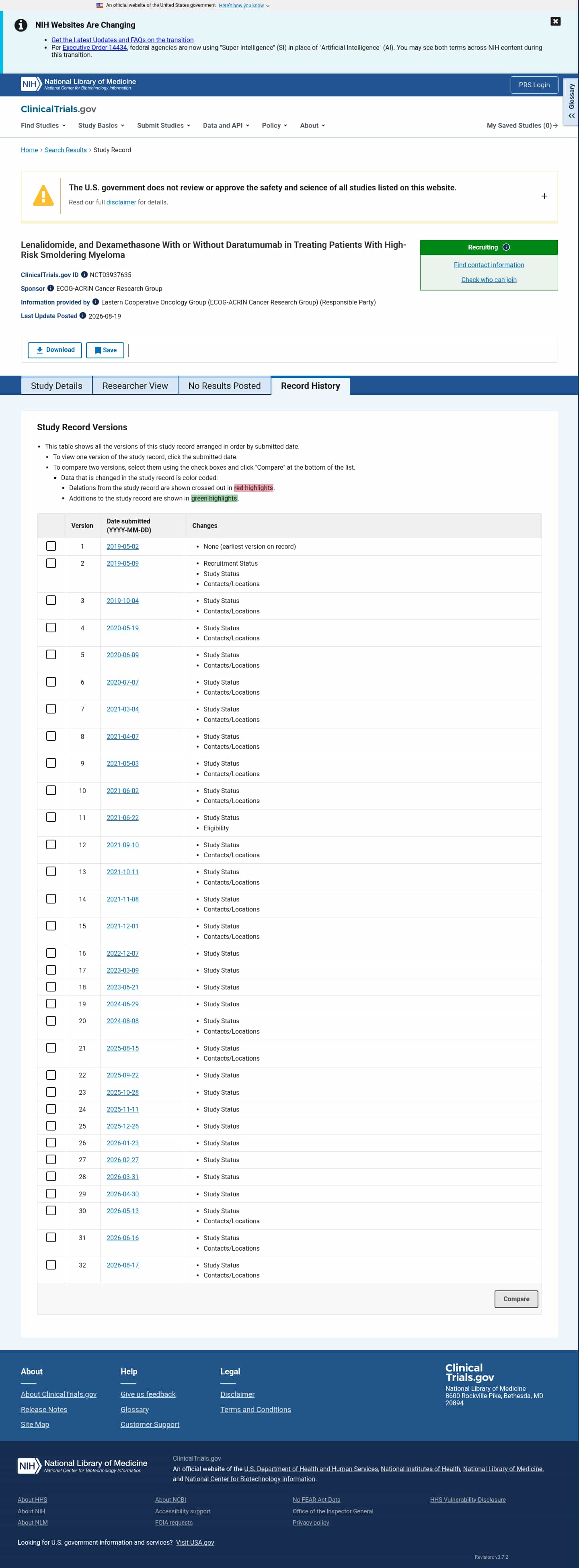Click the US flag icon in government banner
Screen dimensions: 579x1568
(x=99, y=6)
